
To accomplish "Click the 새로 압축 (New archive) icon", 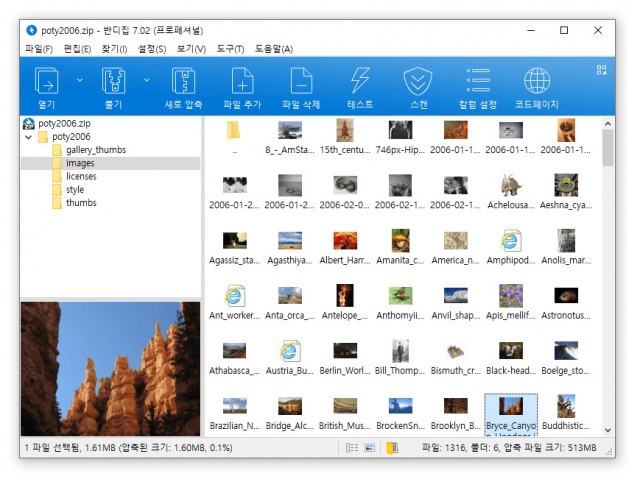I will click(x=184, y=81).
